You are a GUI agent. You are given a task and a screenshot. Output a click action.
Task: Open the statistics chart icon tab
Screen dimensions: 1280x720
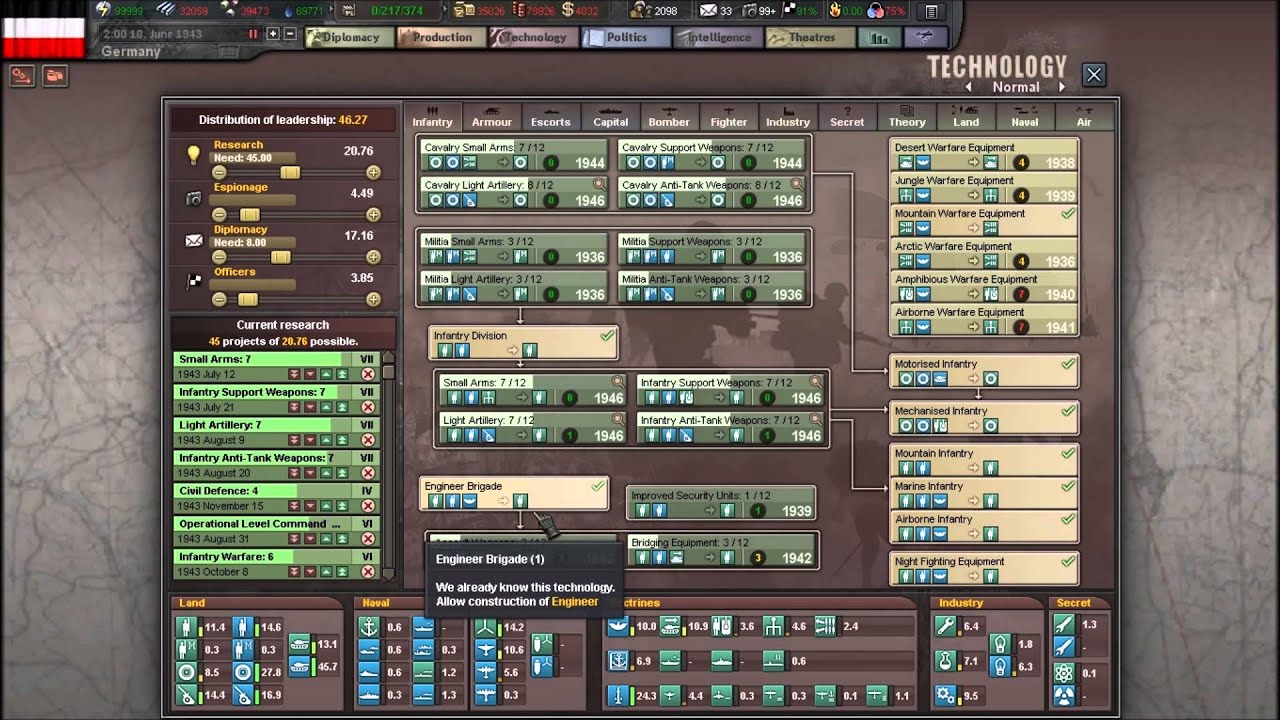tap(879, 37)
